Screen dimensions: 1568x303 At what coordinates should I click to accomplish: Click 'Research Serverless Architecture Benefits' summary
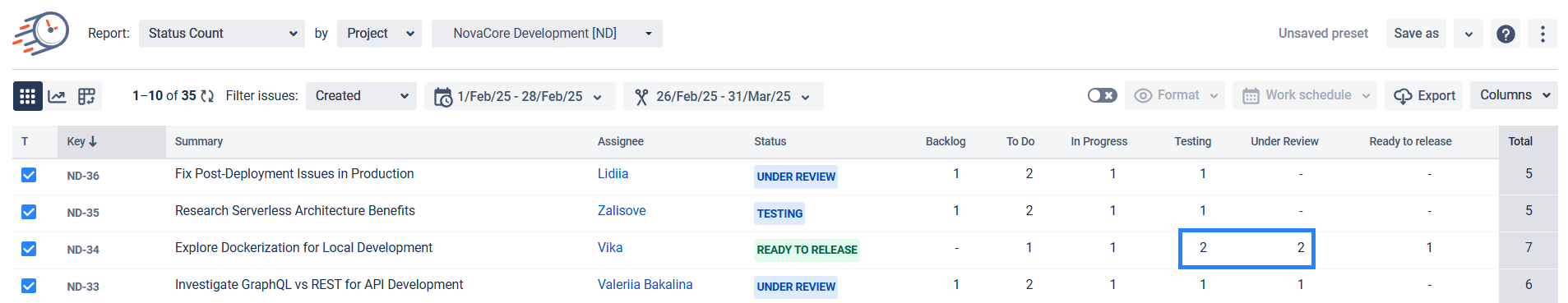(295, 211)
